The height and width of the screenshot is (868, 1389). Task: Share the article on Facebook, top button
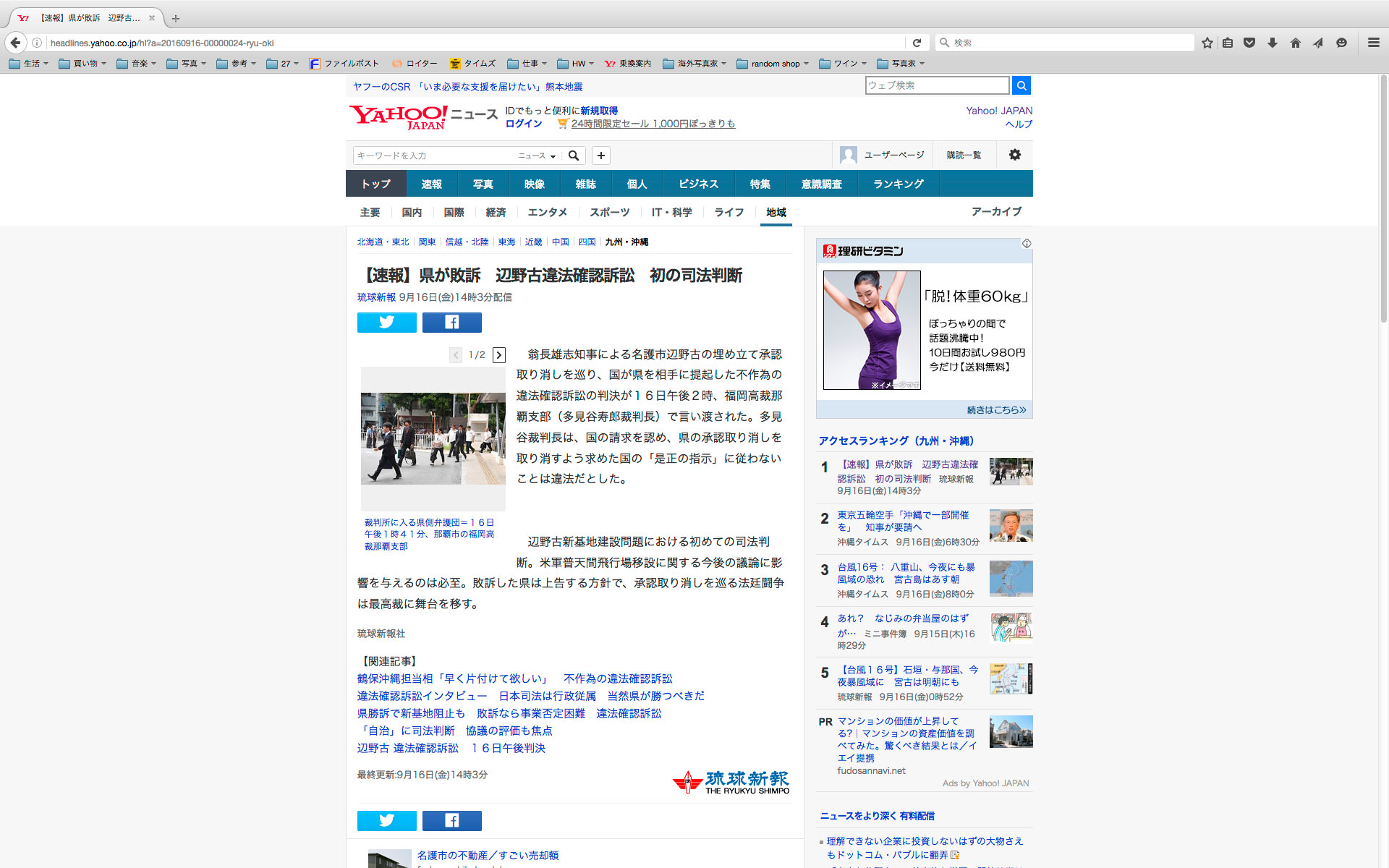coord(451,322)
